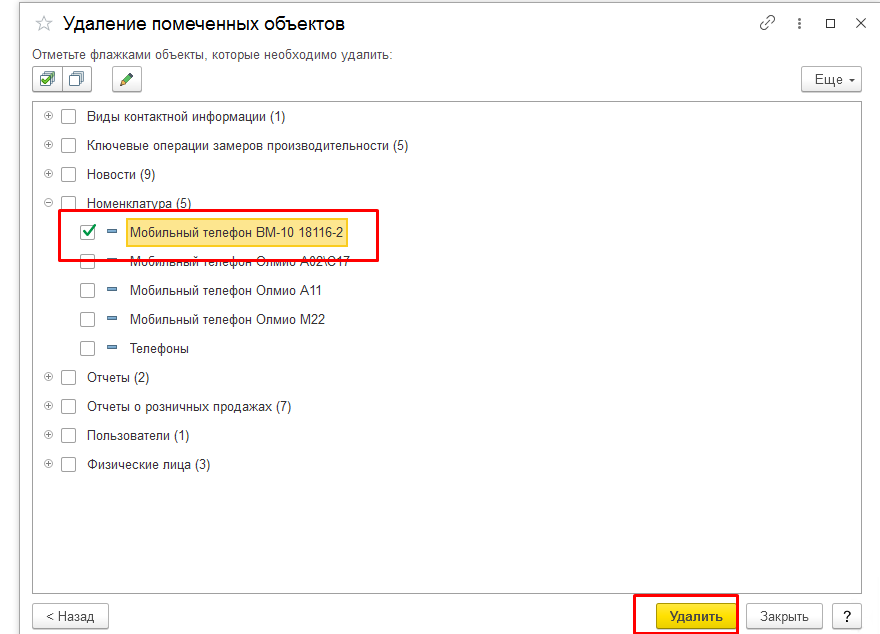
Task: Expand the Физические лица (3) group
Action: pyautogui.click(x=49, y=464)
